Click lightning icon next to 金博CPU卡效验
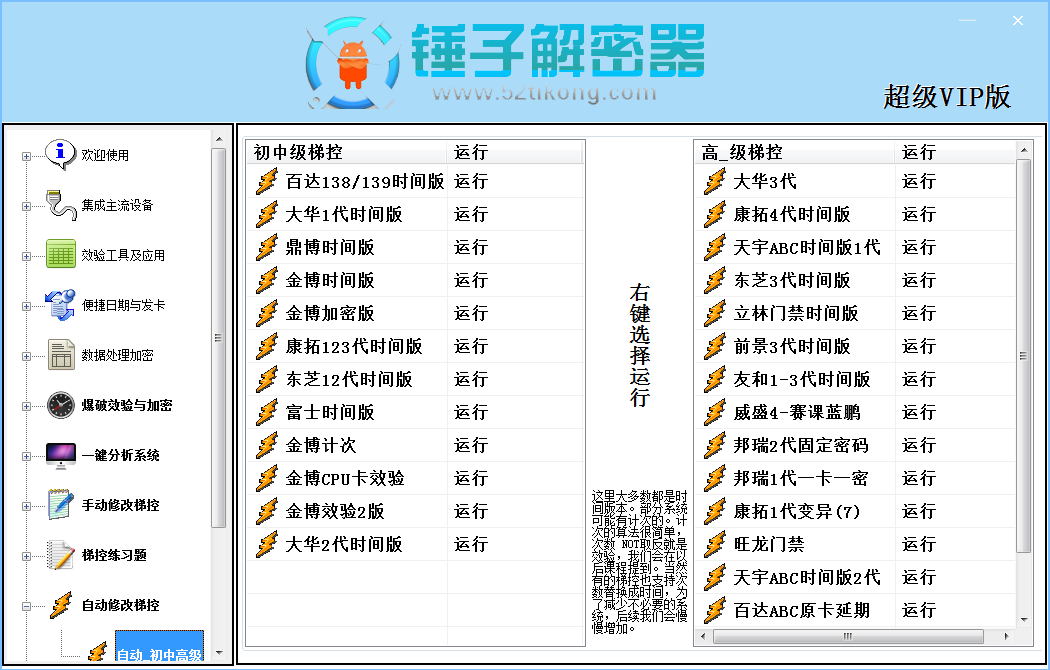Viewport: 1050px width, 670px height. [267, 478]
